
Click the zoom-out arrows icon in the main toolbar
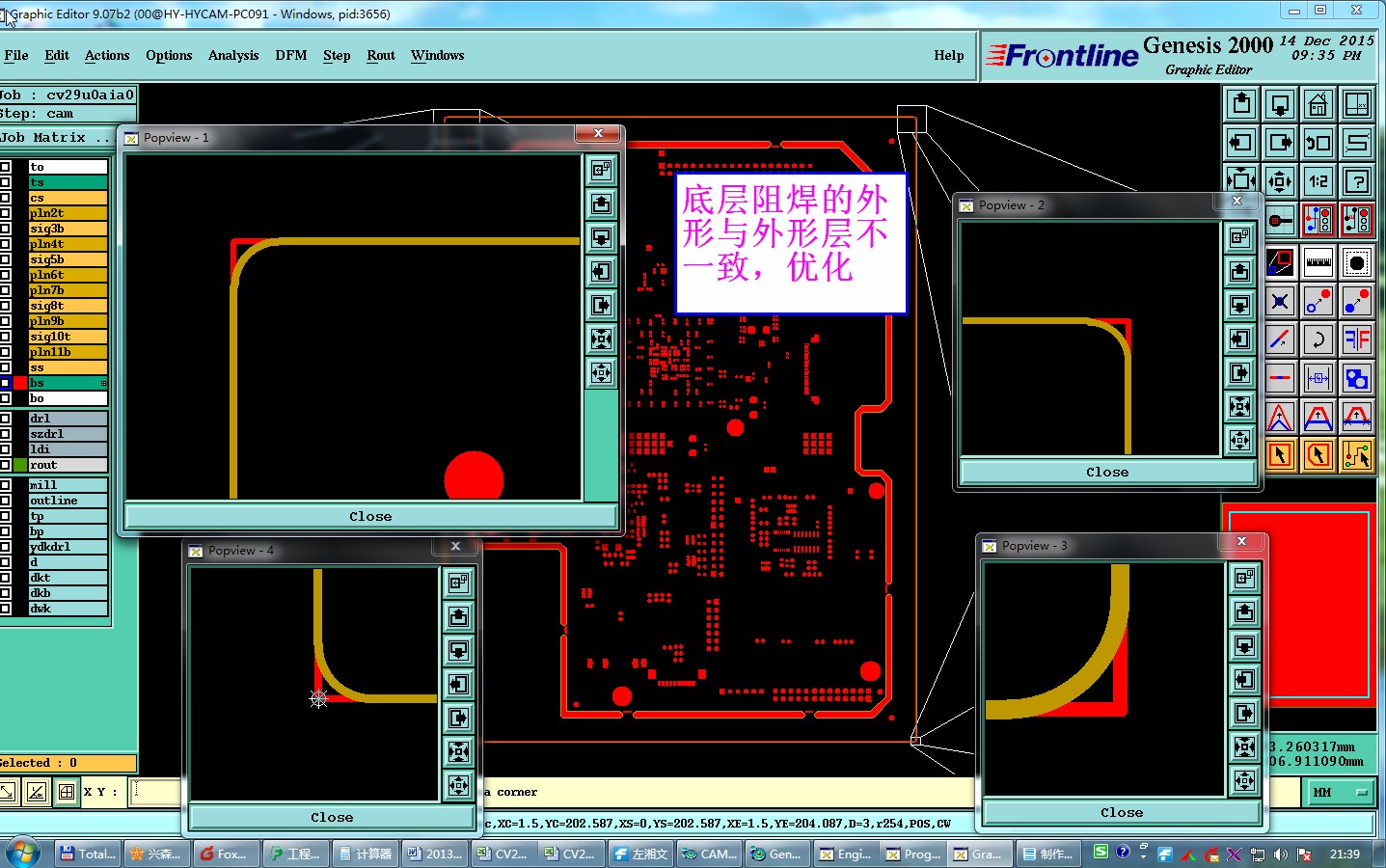(1280, 180)
